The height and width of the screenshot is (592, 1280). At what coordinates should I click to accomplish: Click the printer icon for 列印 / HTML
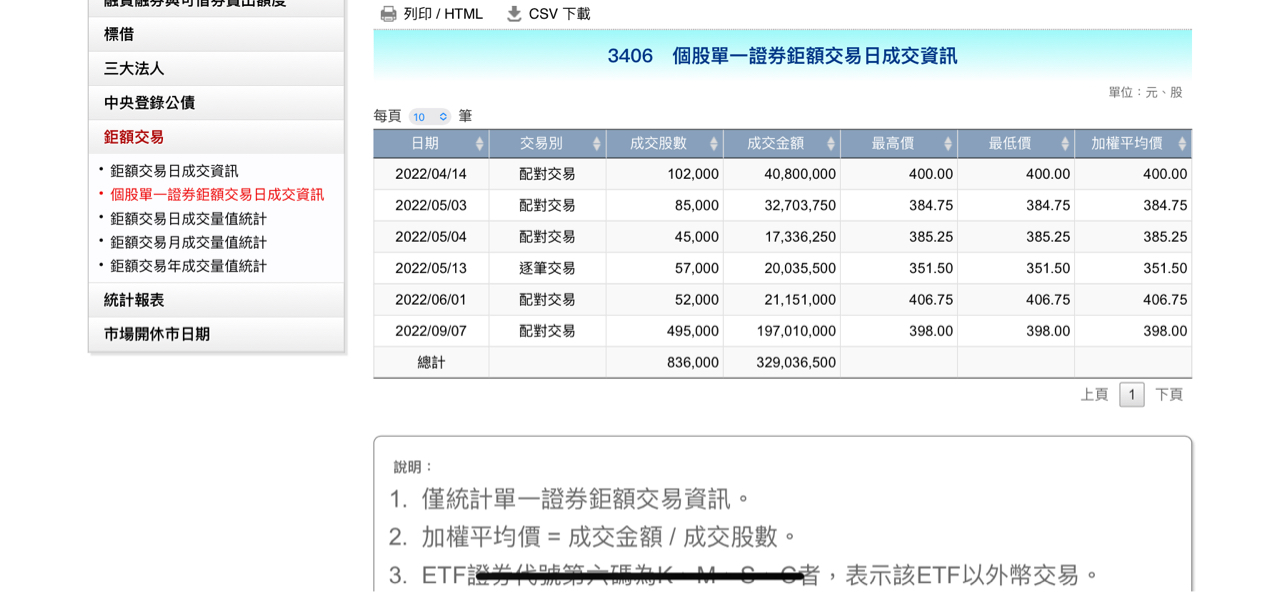[x=389, y=14]
